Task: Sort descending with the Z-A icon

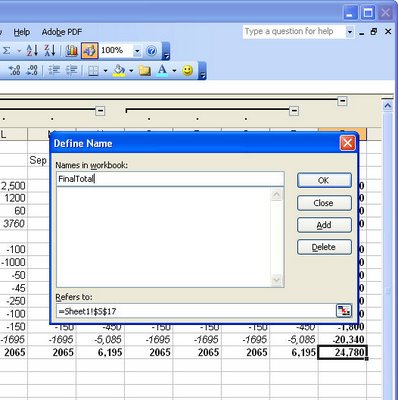Action: (49, 51)
